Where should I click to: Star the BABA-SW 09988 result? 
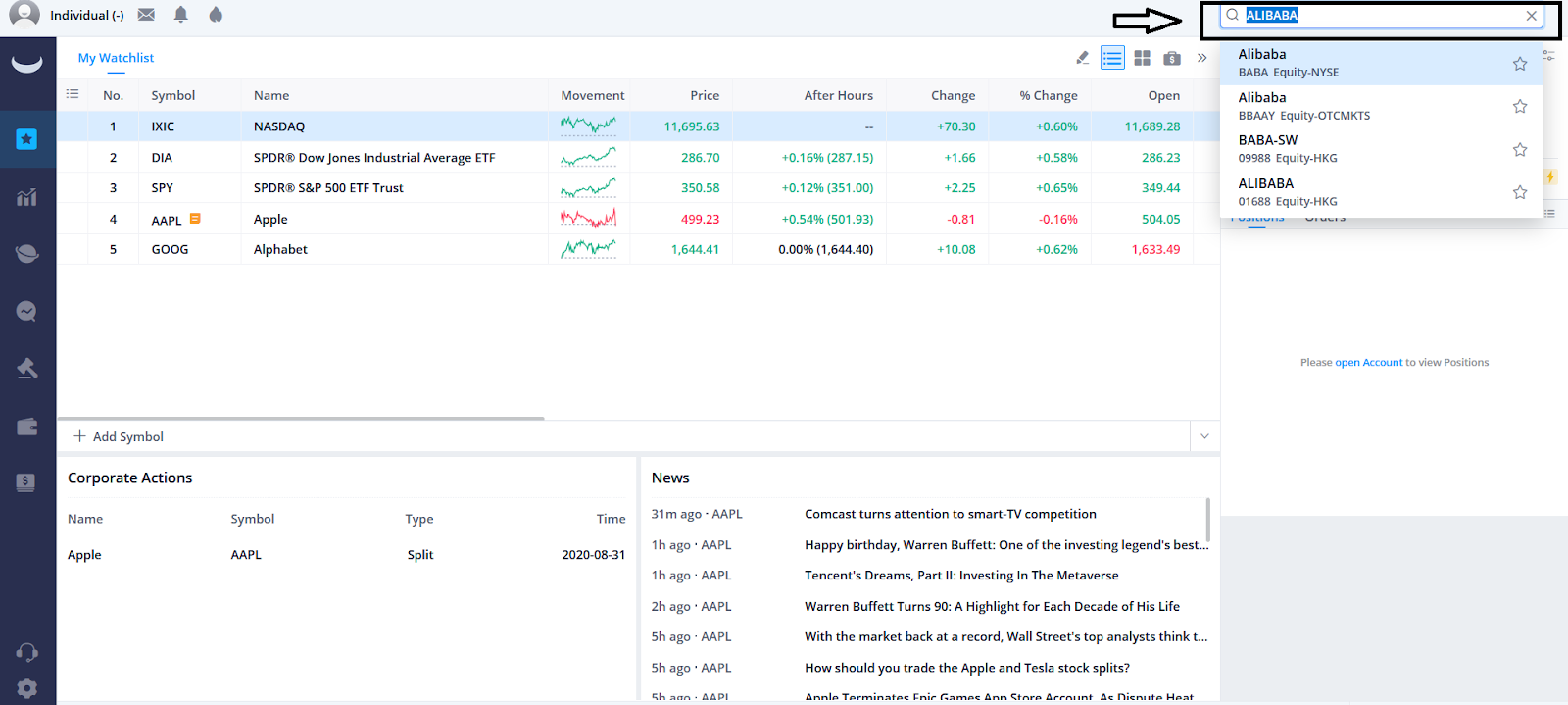pos(1520,149)
